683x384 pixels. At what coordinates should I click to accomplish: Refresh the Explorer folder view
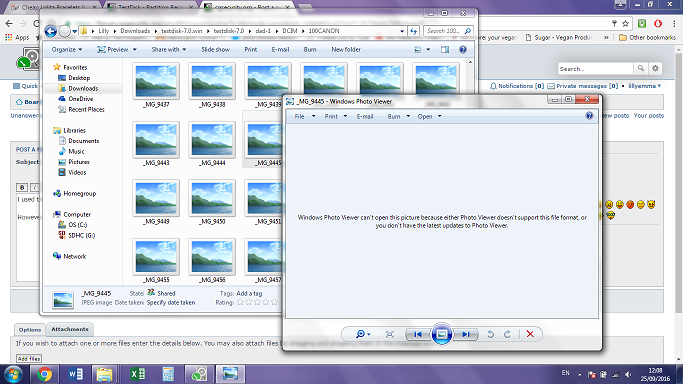pyautogui.click(x=413, y=31)
